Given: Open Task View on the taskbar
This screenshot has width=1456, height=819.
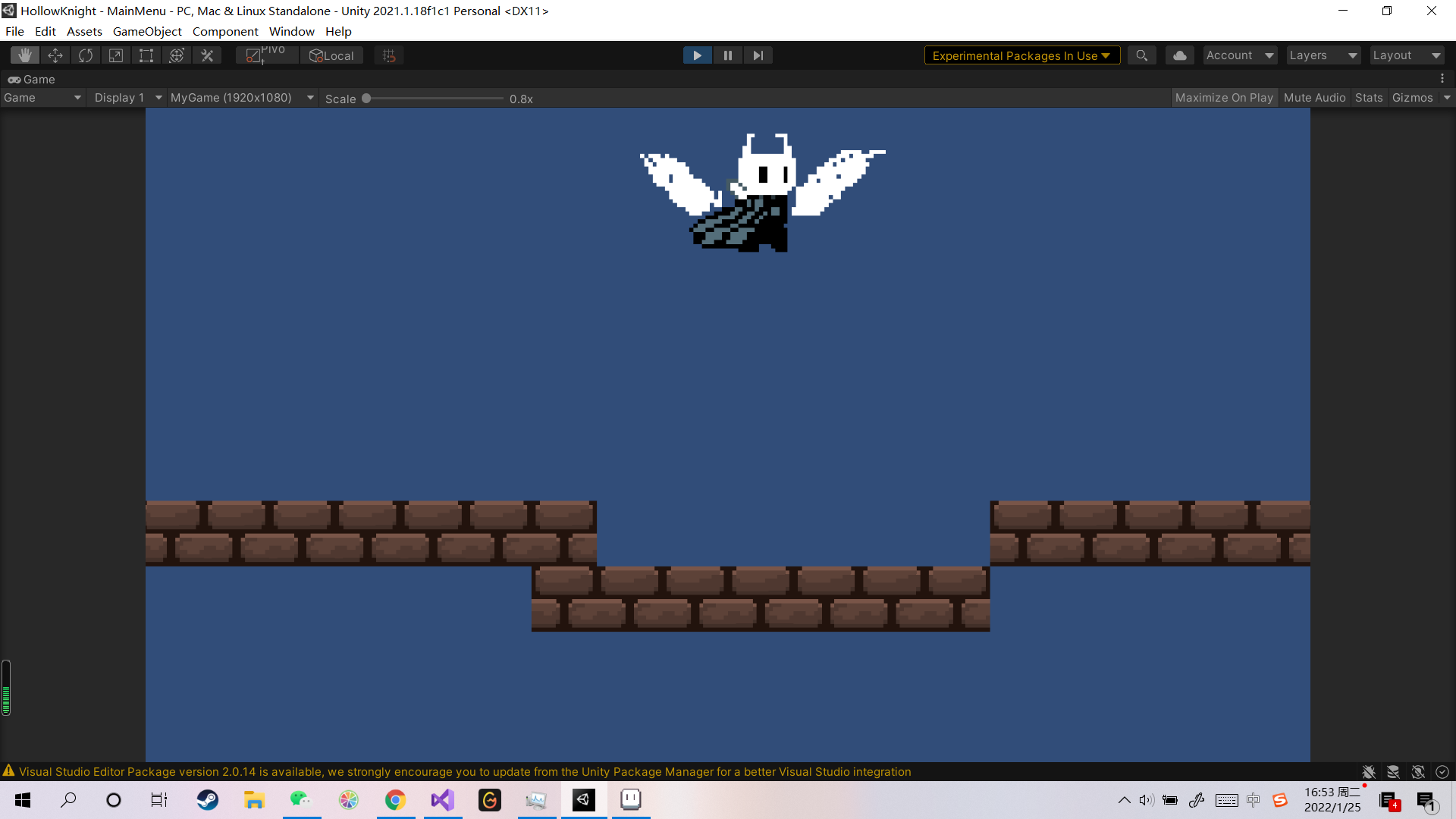Looking at the screenshot, I should pyautogui.click(x=159, y=800).
